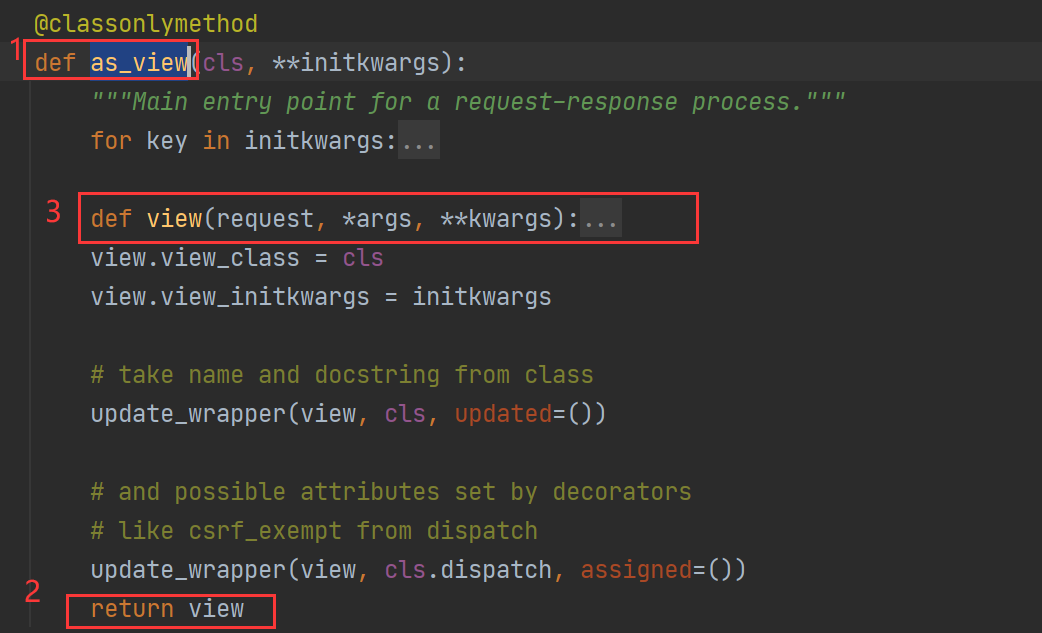
Task: Click comment "# like csrf_exempt from dispatch"
Action: 314,531
